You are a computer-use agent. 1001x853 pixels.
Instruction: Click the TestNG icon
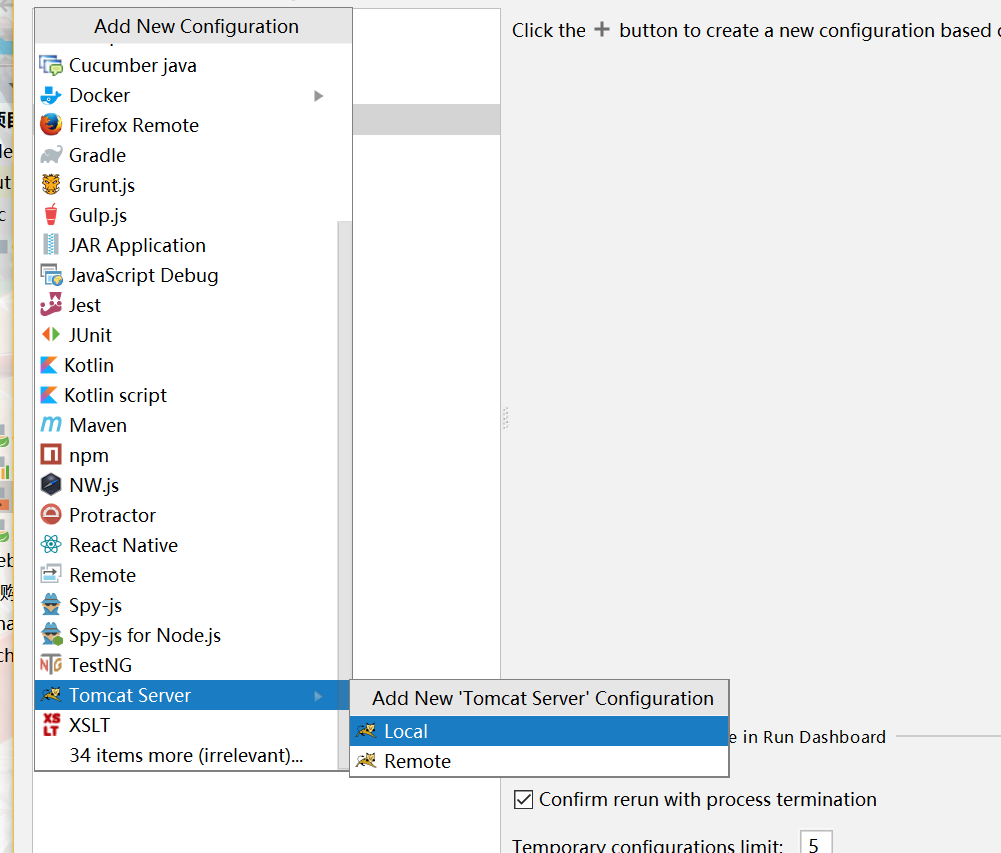(x=51, y=665)
